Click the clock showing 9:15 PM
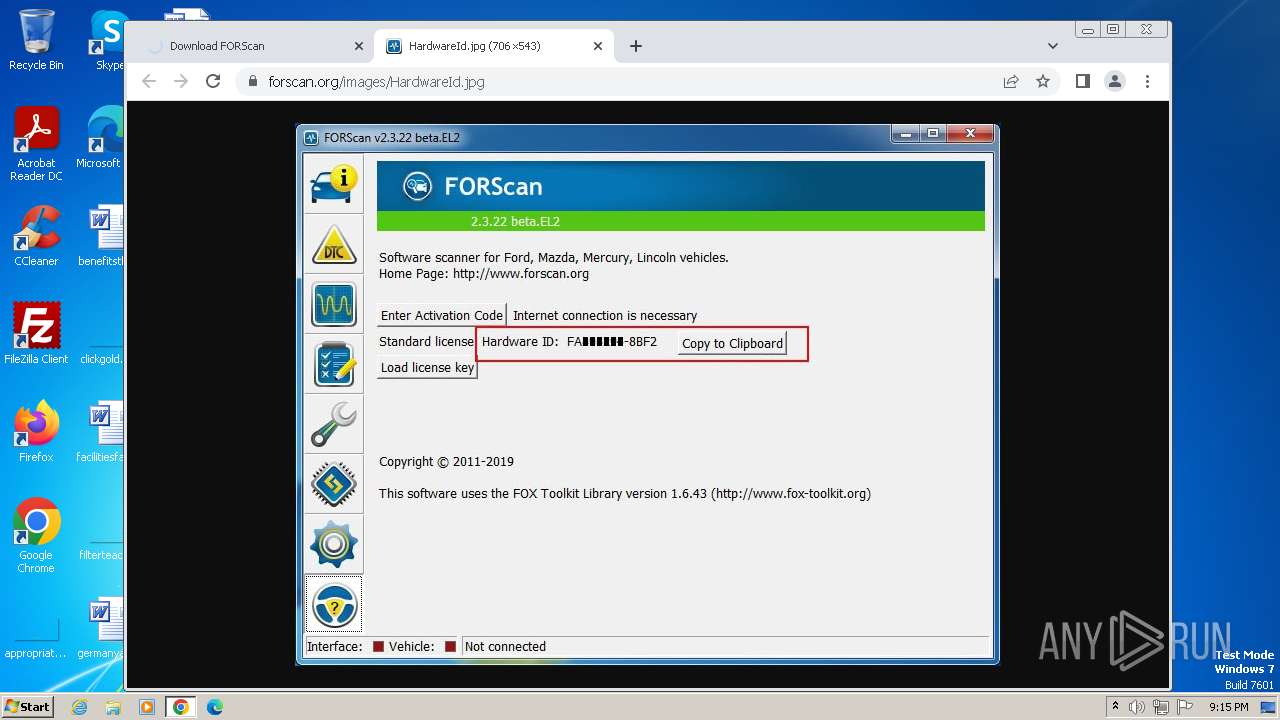This screenshot has width=1280, height=720. tap(1228, 707)
